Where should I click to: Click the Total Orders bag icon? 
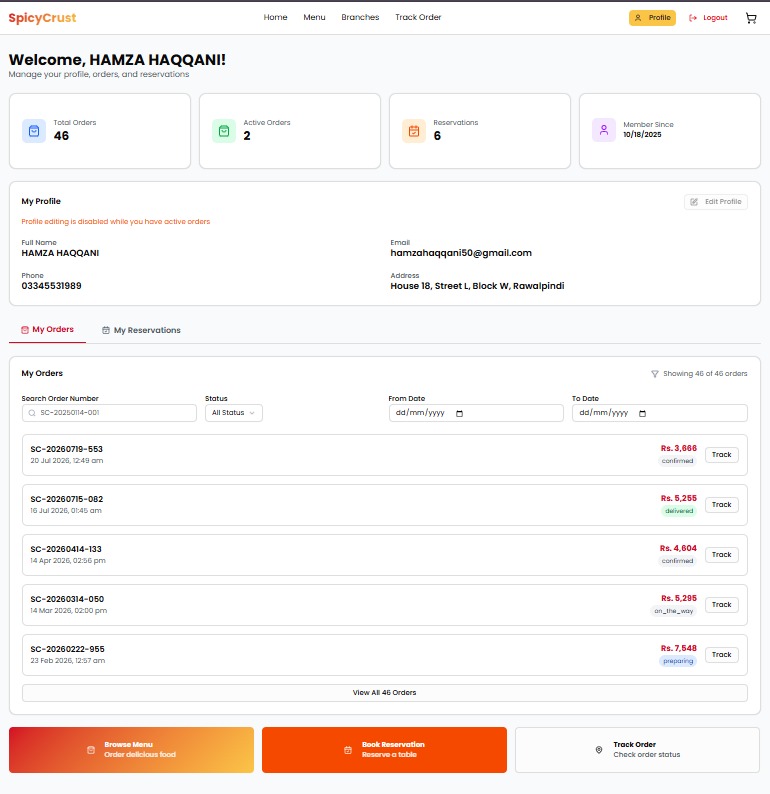tap(34, 131)
